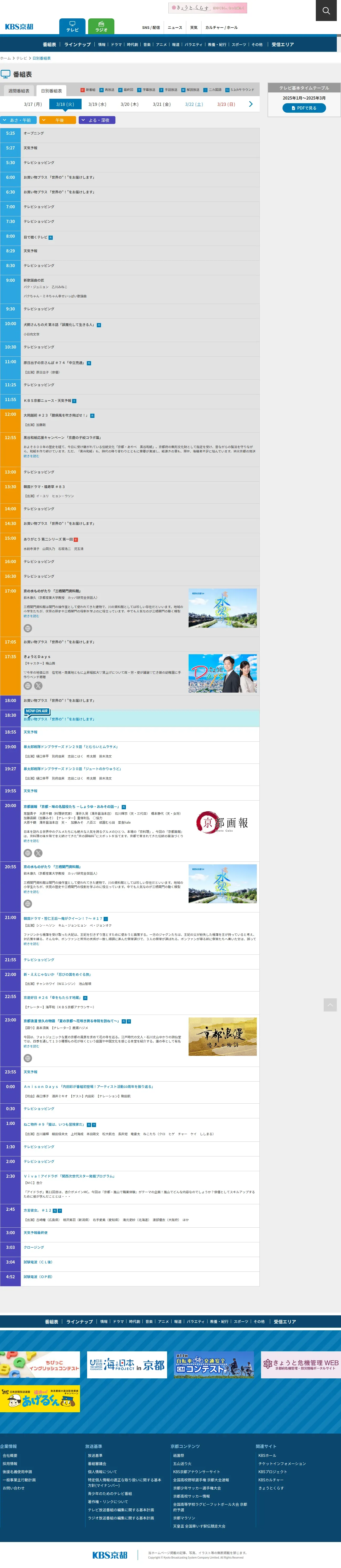Open アニメ in the header navigation bar

(161, 44)
